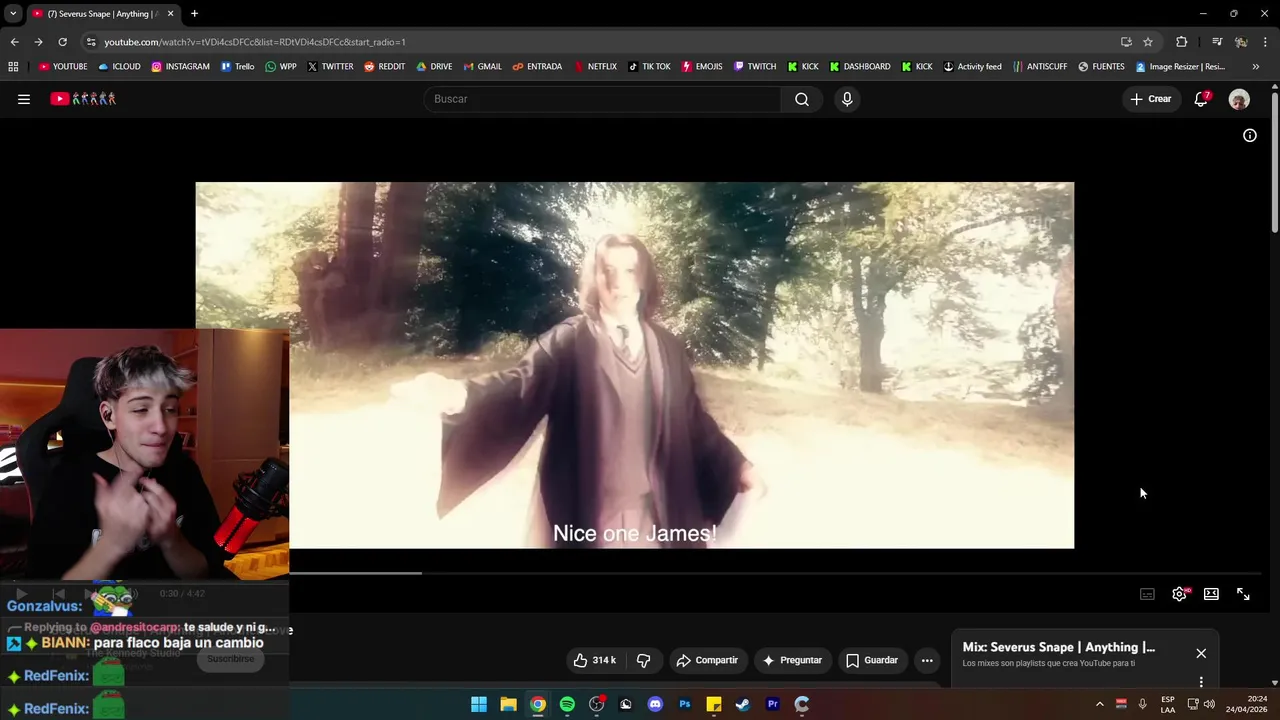Show hidden system tray icons
This screenshot has width=1280, height=720.
[1099, 704]
